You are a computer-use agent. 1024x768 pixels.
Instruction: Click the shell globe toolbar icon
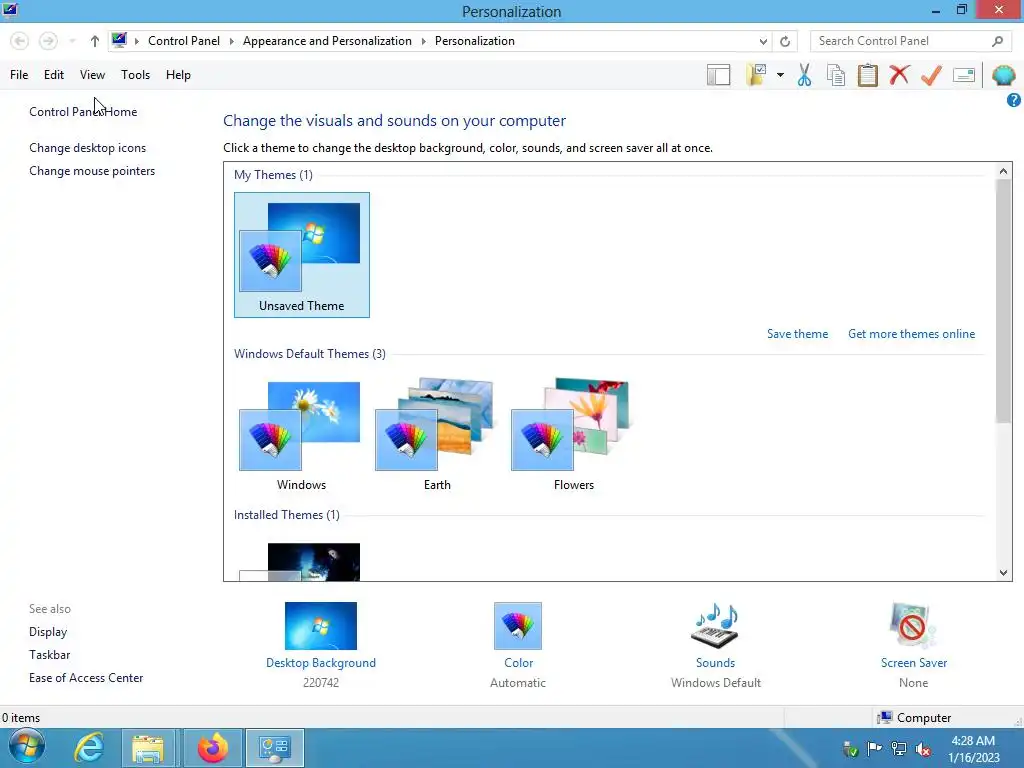click(x=1003, y=75)
